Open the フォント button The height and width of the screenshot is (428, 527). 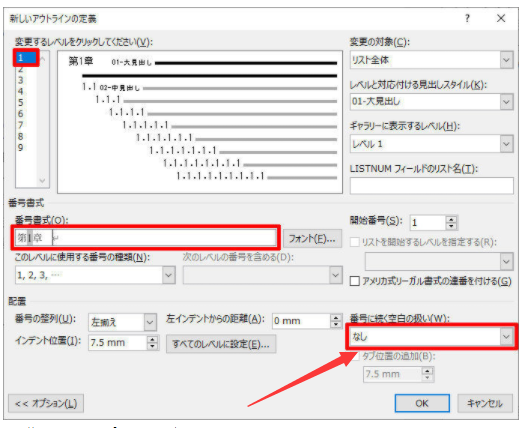coord(312,239)
